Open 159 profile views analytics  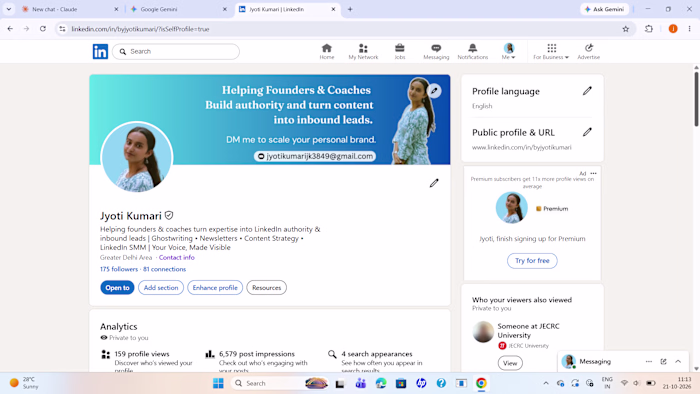(x=142, y=354)
